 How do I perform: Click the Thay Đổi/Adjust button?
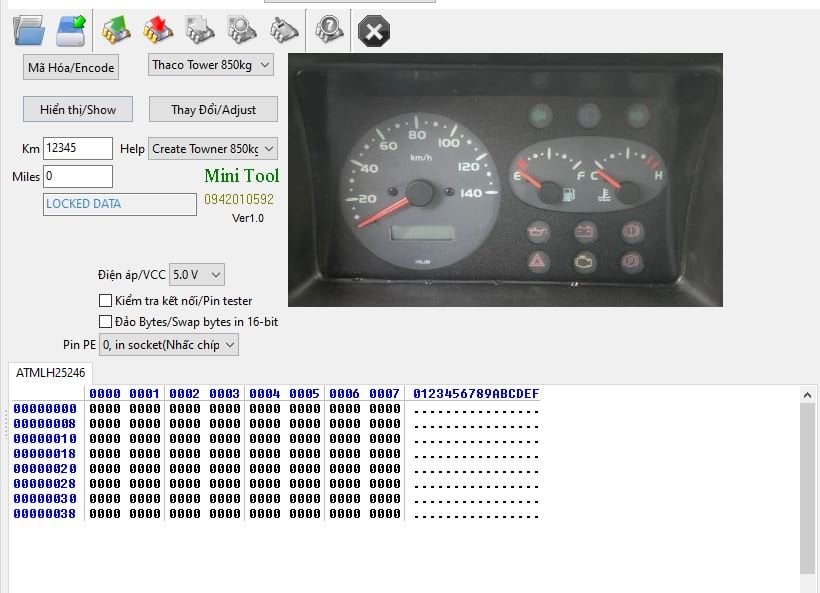pyautogui.click(x=213, y=109)
